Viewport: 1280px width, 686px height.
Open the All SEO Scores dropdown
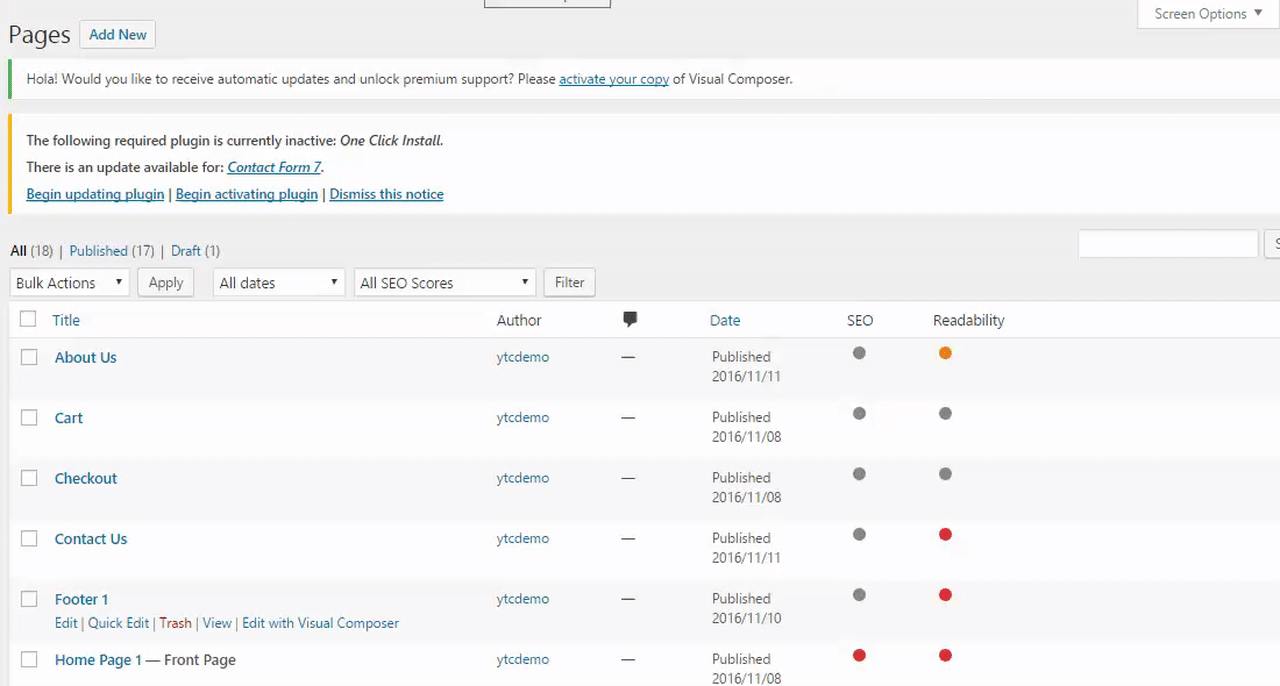pyautogui.click(x=444, y=283)
